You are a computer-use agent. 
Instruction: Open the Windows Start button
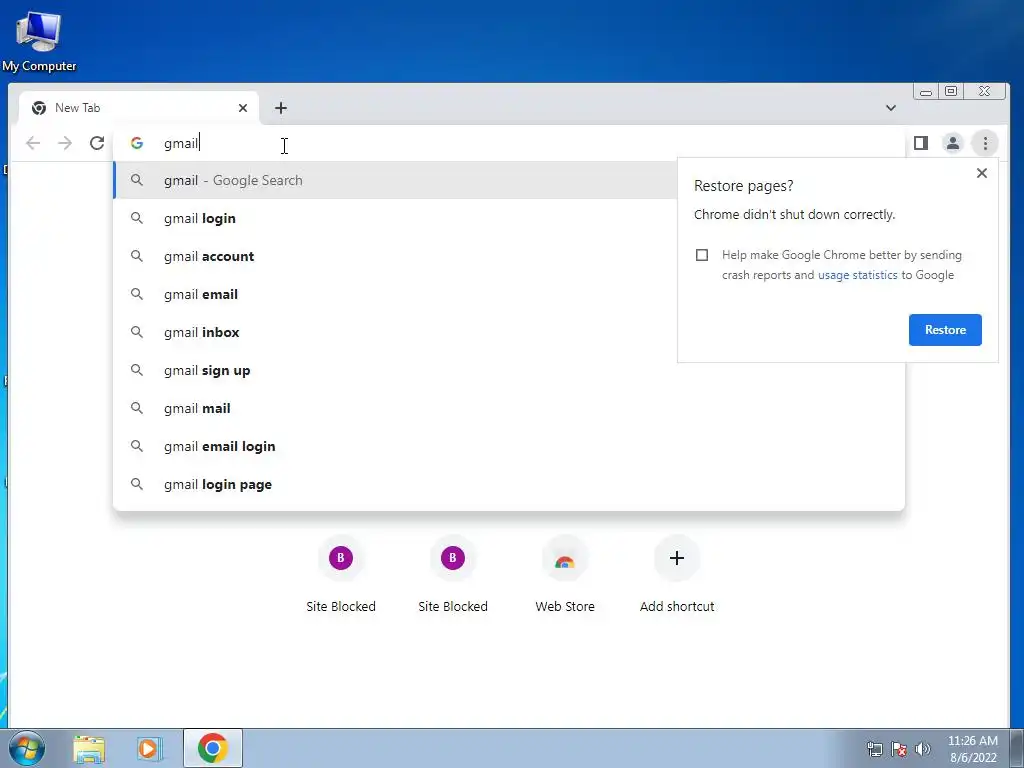(x=27, y=748)
